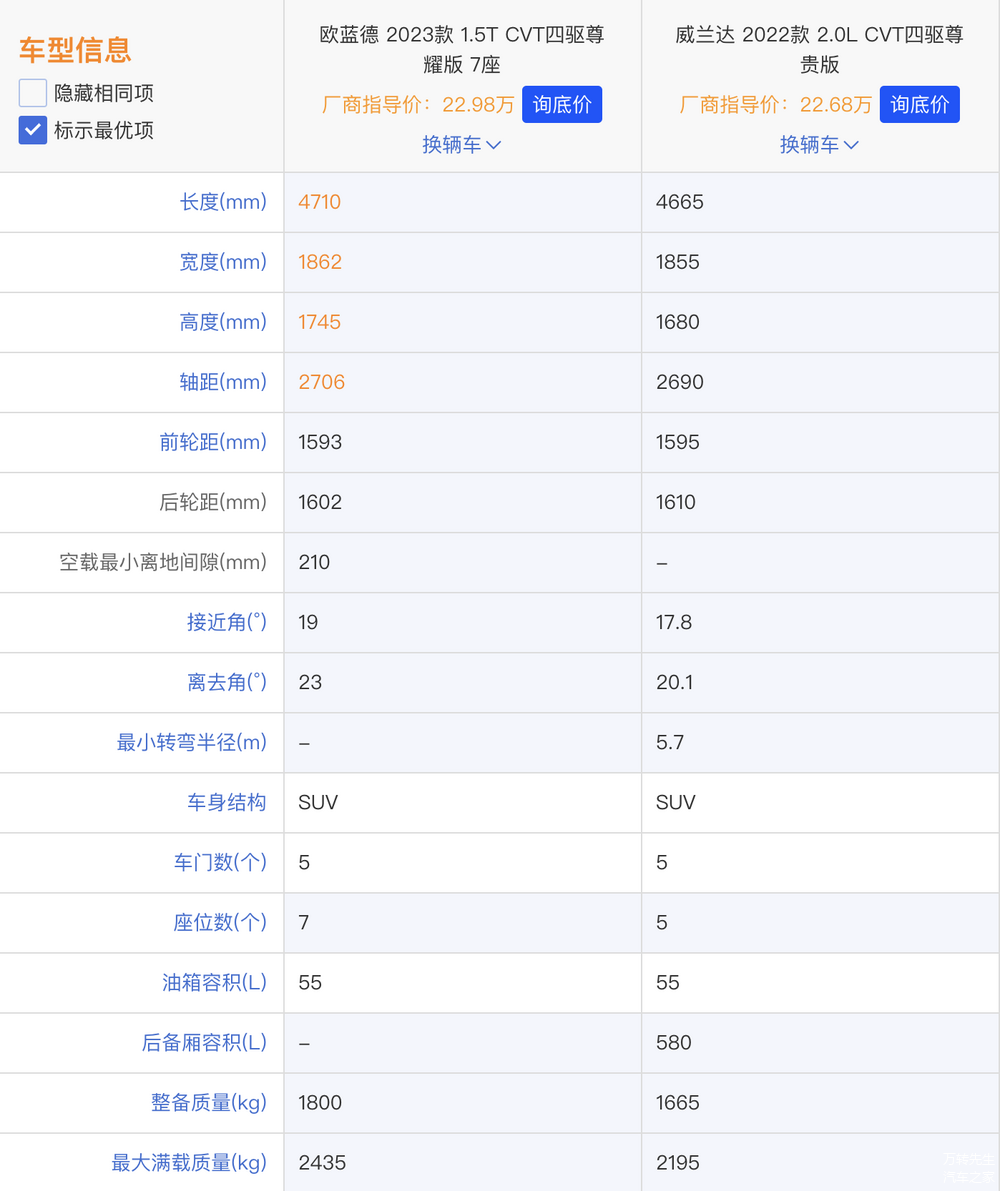Click the 后备厢容积(L) parameter link
The image size is (1000, 1191).
204,1042
